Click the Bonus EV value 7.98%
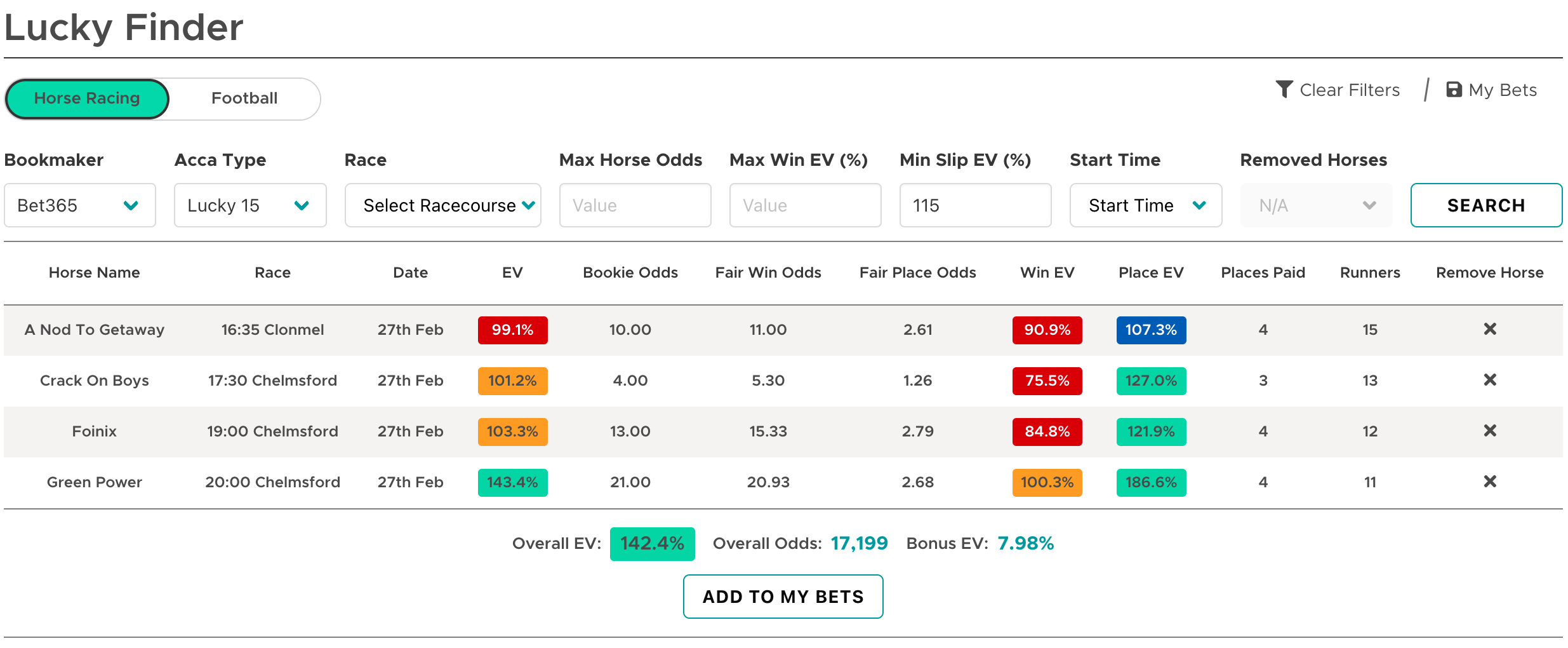1568x648 pixels. 1026,544
